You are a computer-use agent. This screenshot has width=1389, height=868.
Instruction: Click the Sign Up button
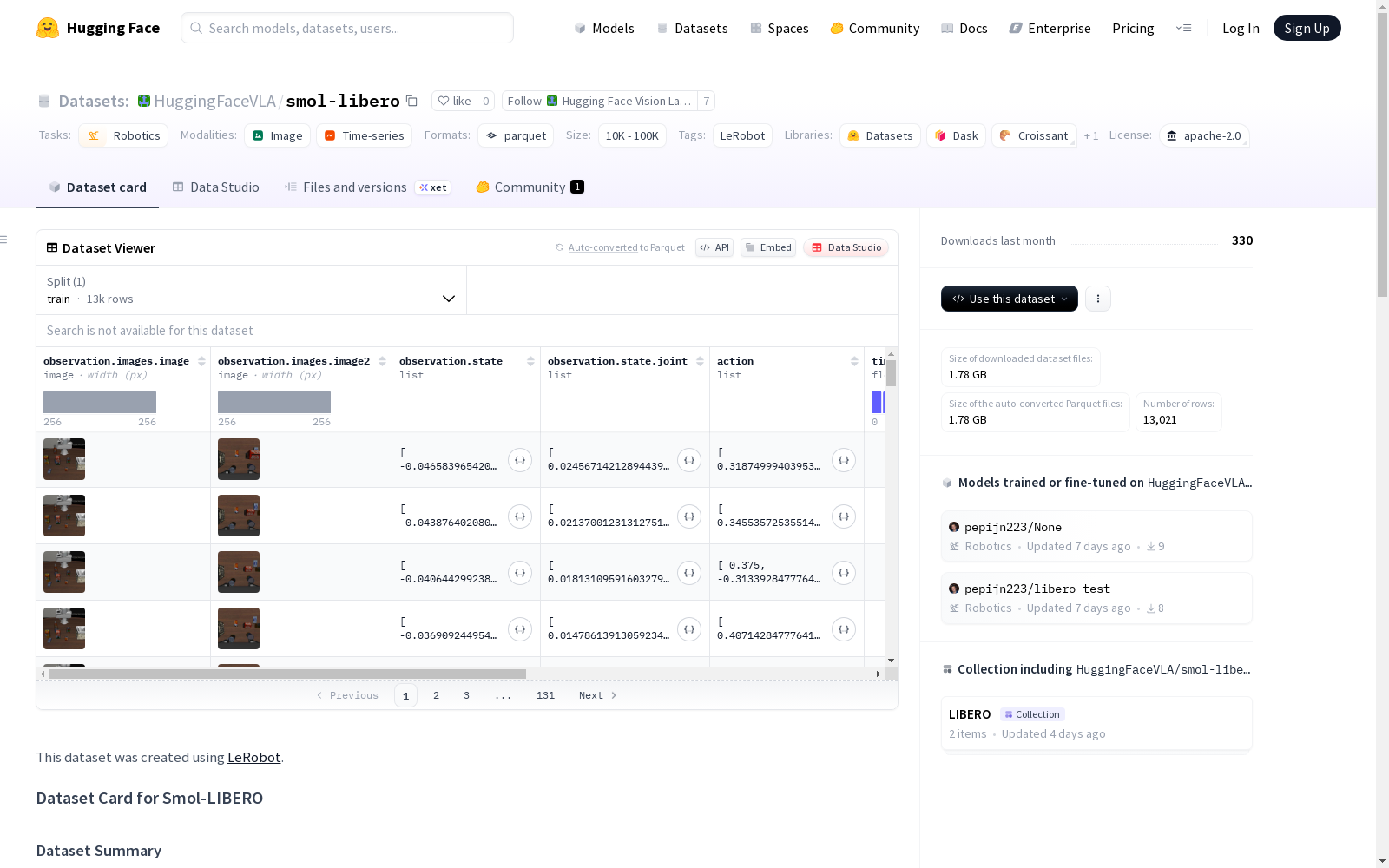click(x=1307, y=28)
